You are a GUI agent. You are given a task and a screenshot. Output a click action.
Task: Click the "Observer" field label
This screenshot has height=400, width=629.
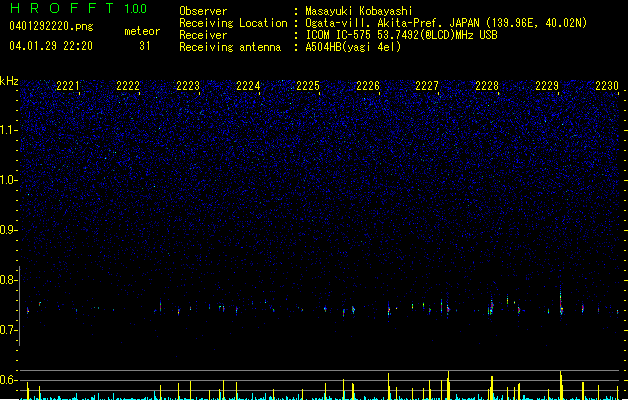203,11
